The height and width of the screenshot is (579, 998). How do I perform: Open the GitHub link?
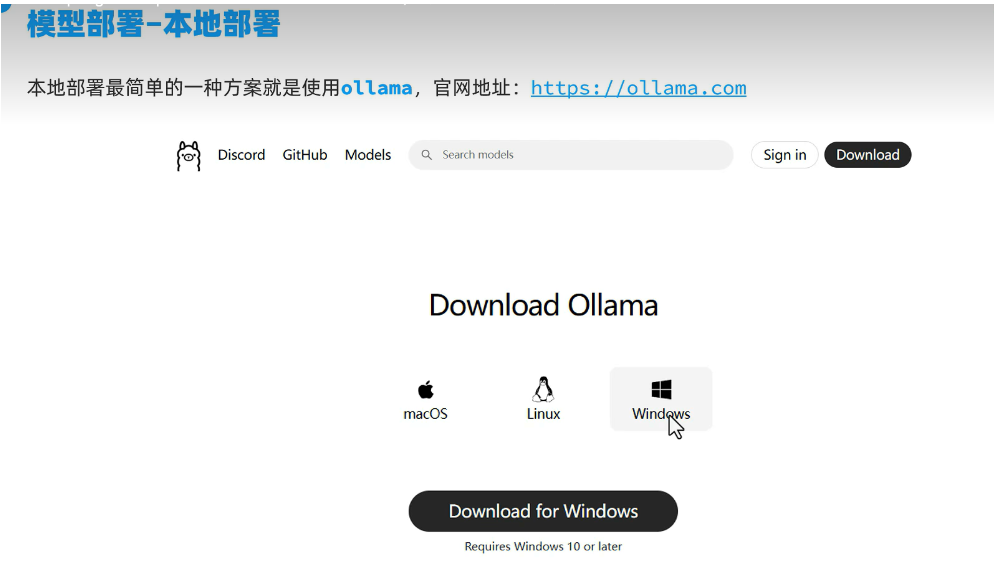[x=305, y=155]
